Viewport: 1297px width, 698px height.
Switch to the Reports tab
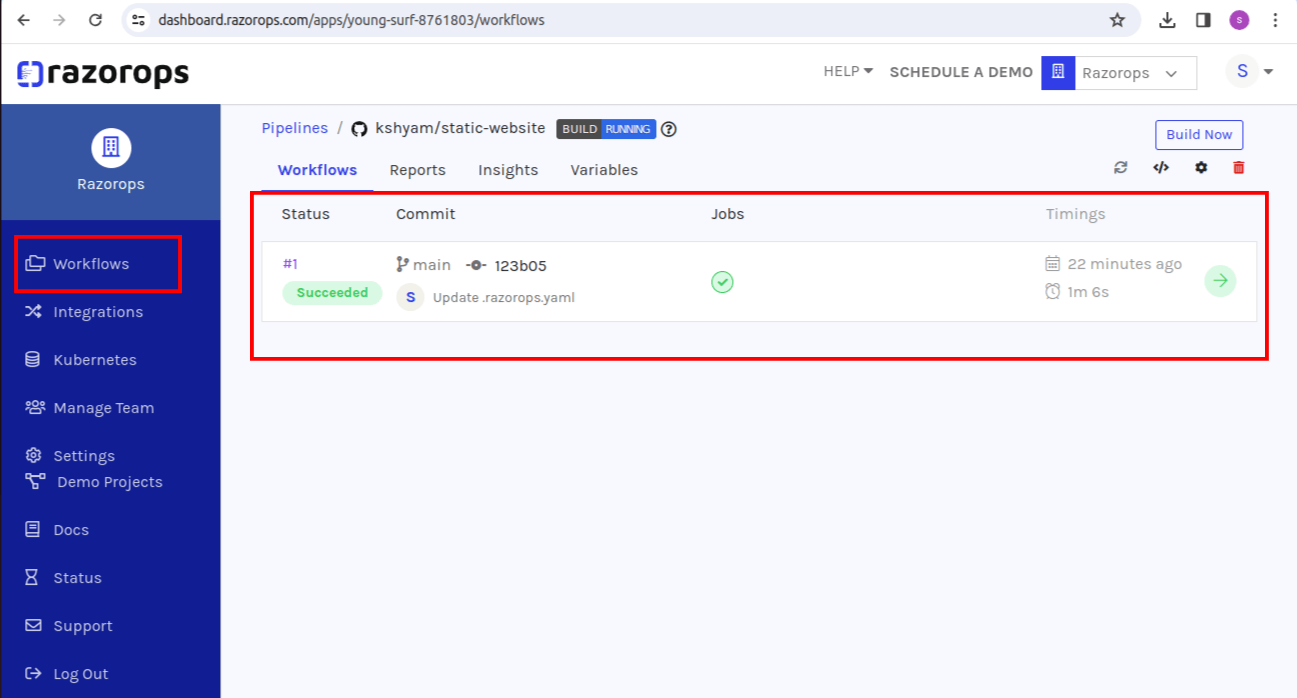[x=417, y=170]
